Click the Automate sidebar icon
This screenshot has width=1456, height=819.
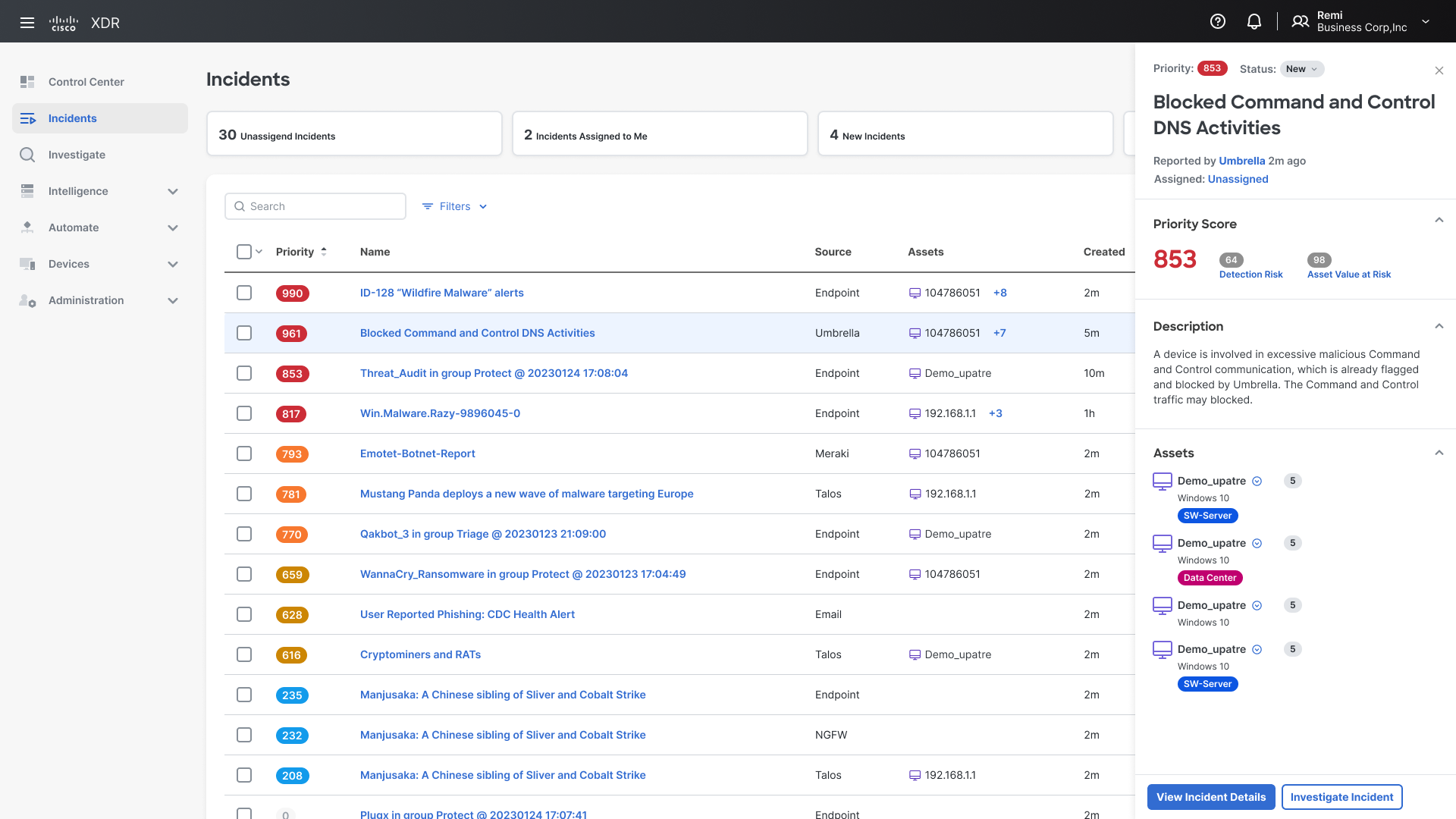[x=27, y=227]
